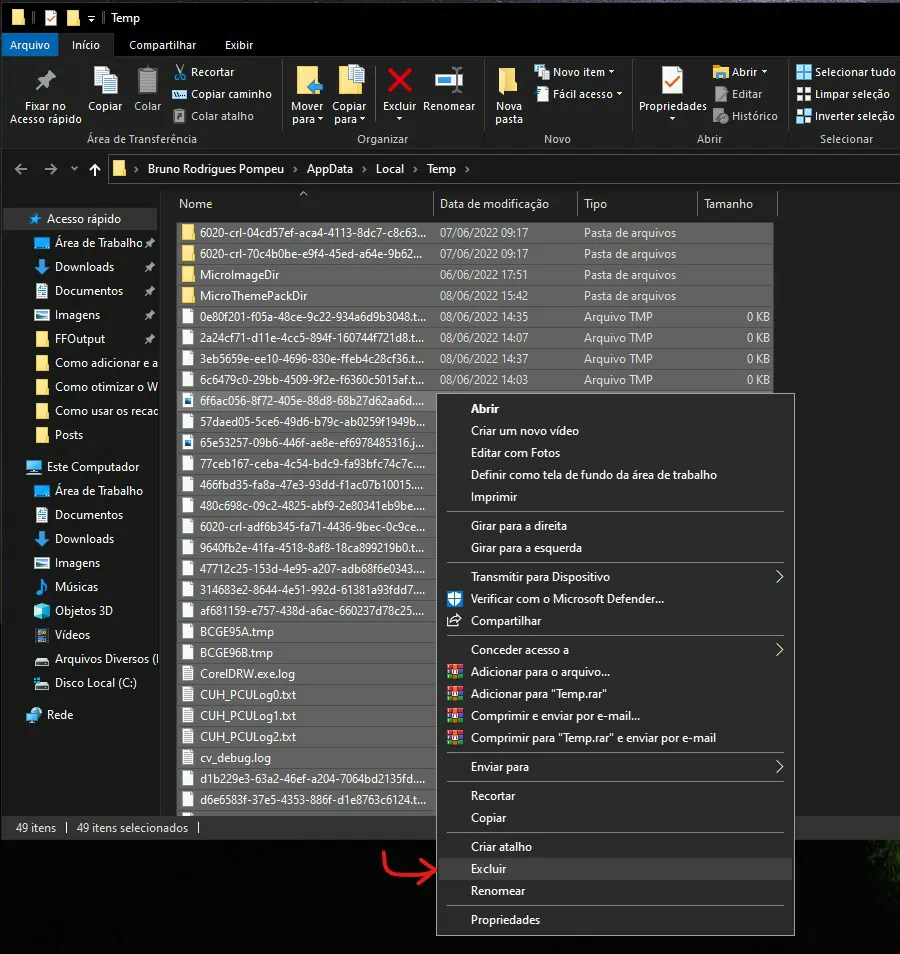Viewport: 900px width, 954px height.
Task: Click Inverter seleção in the ribbon
Action: click(846, 116)
